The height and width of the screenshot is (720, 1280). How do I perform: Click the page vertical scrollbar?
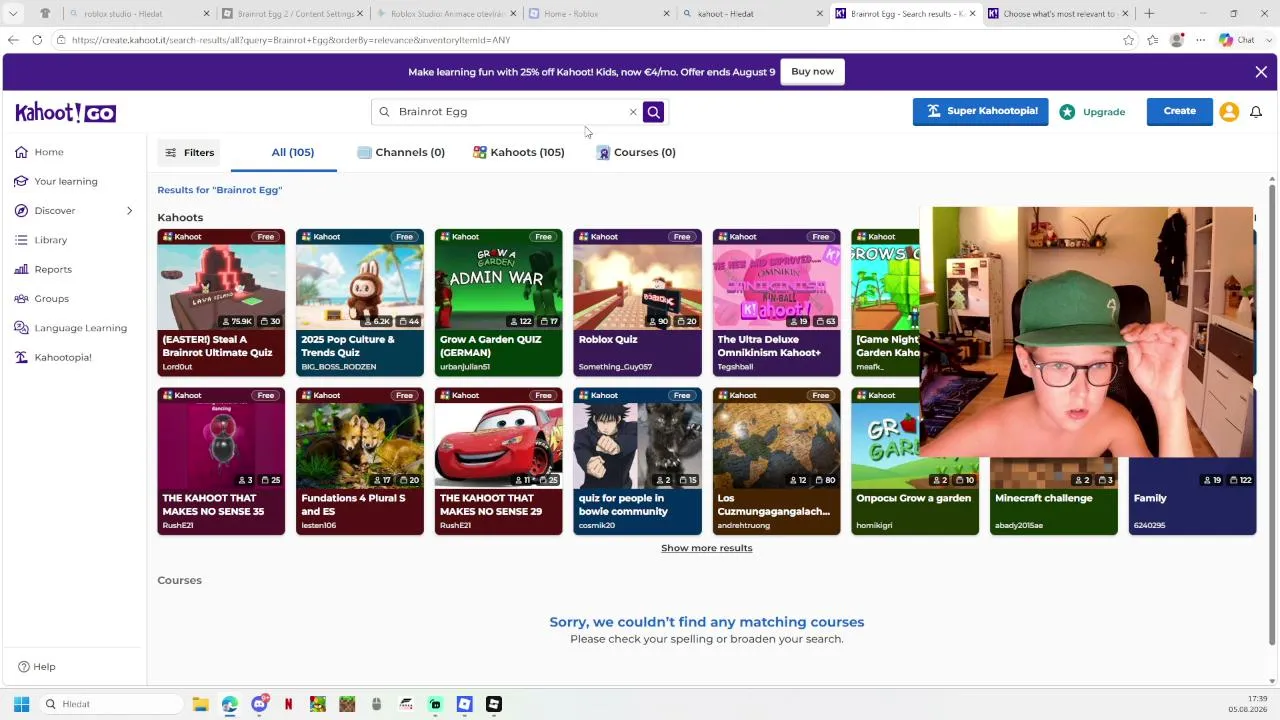[1272, 415]
